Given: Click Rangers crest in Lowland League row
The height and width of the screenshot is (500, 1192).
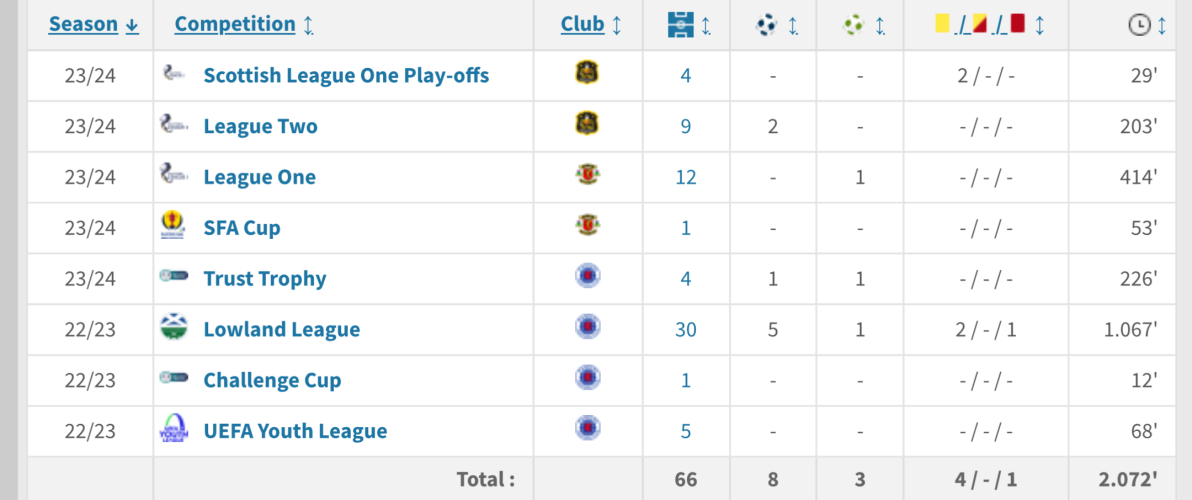Looking at the screenshot, I should pyautogui.click(x=587, y=328).
